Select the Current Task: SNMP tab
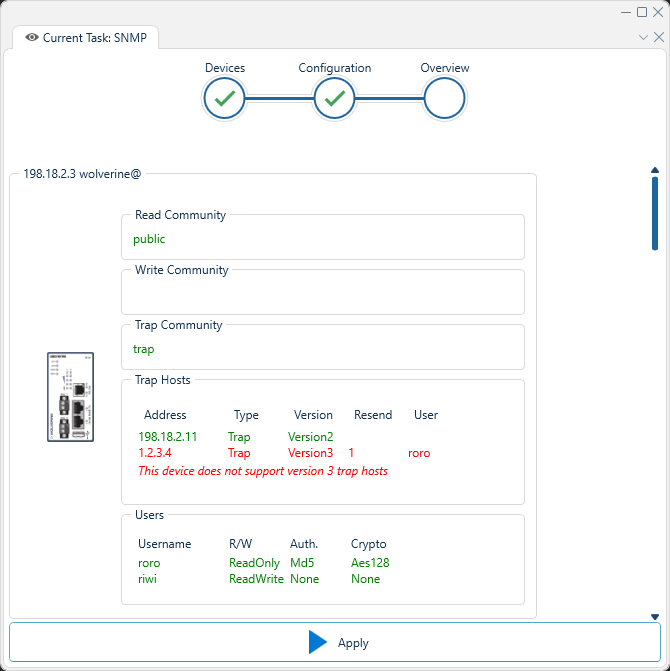 click(86, 38)
